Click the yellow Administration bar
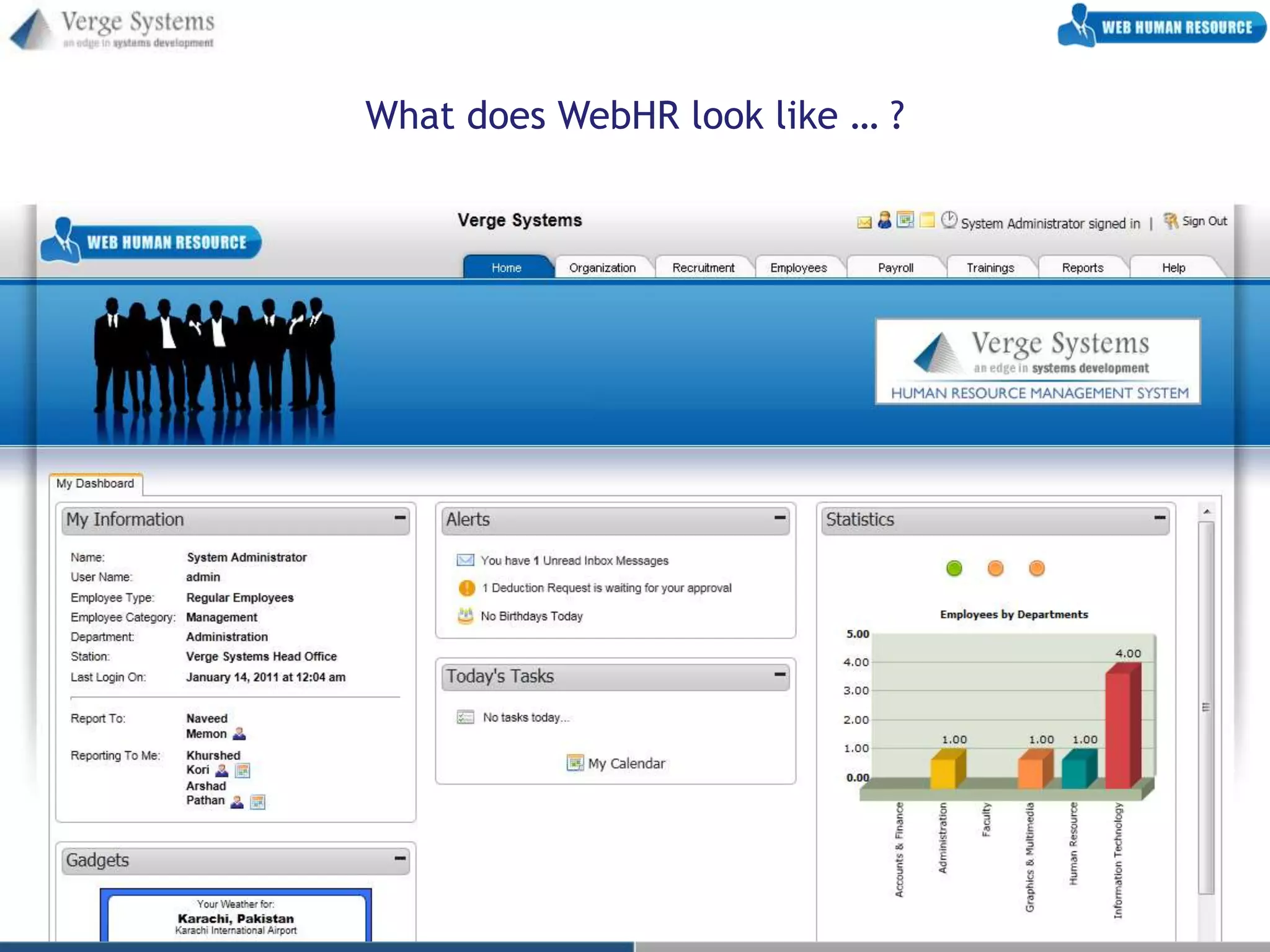Screen dimensions: 1270x952 pyautogui.click(x=948, y=769)
